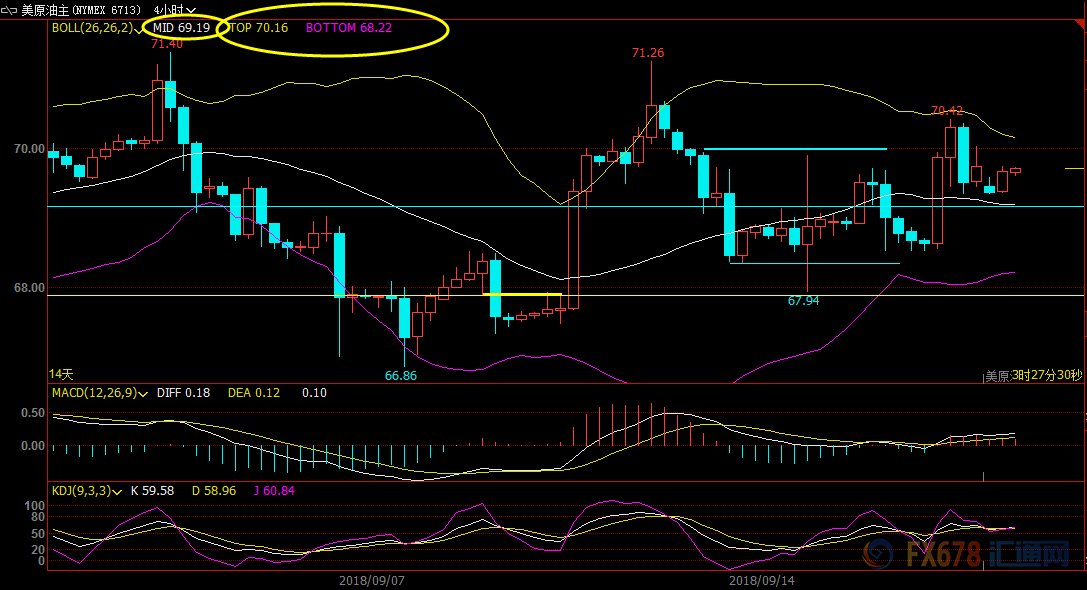Click the 14天 range label
The image size is (1087, 590).
[x=61, y=374]
